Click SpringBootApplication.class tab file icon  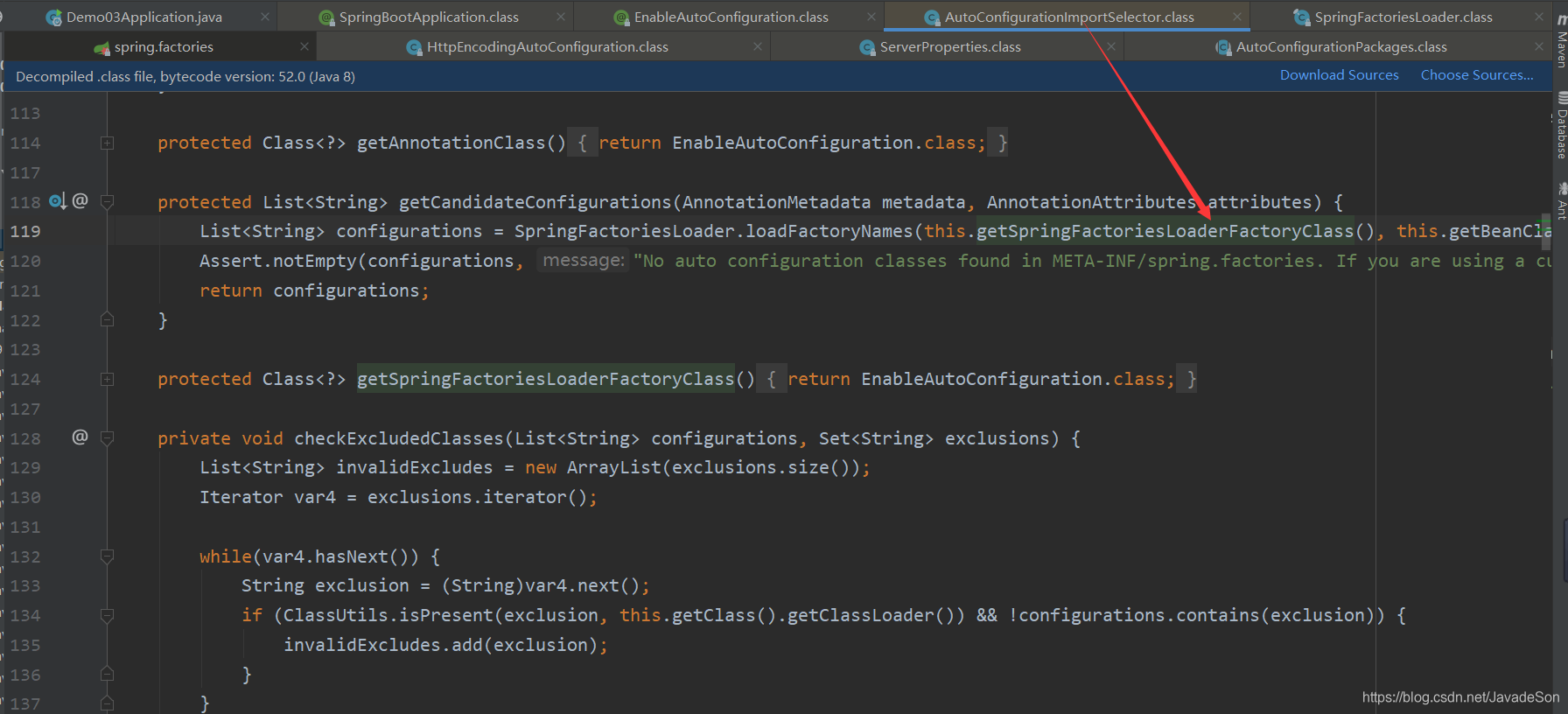pyautogui.click(x=326, y=17)
